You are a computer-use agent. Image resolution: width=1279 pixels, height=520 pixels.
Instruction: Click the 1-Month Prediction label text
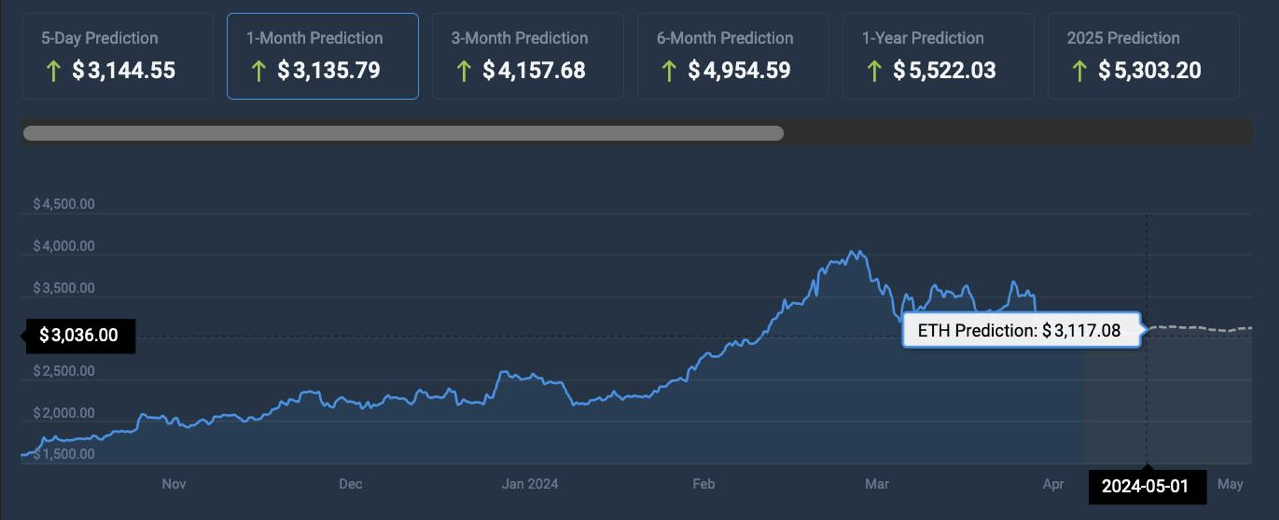coord(314,38)
